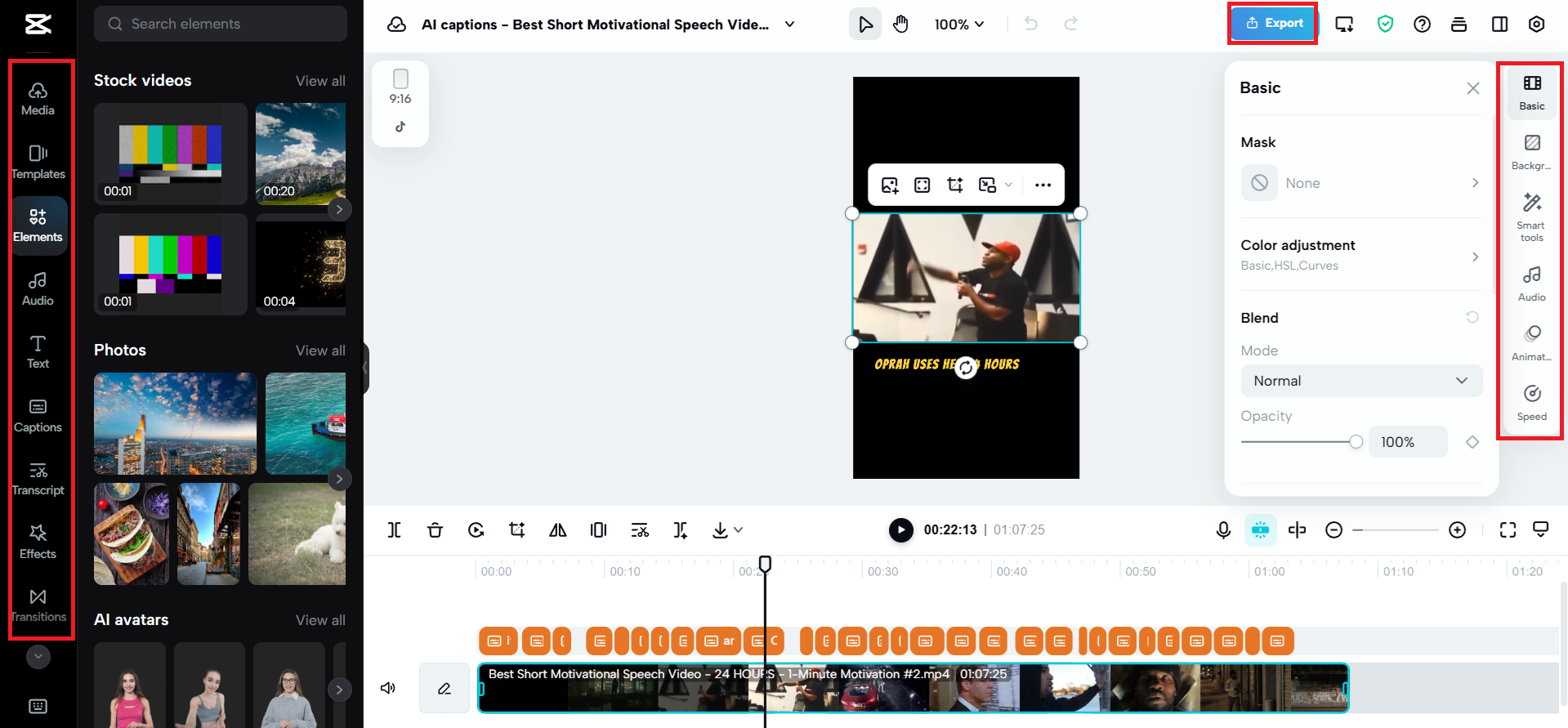The width and height of the screenshot is (1568, 728).
Task: Select the pointer select tool
Action: [x=865, y=24]
